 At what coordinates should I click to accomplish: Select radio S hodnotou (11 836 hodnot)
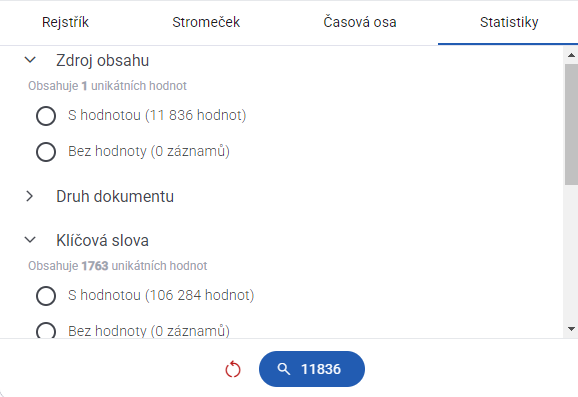pyautogui.click(x=46, y=116)
